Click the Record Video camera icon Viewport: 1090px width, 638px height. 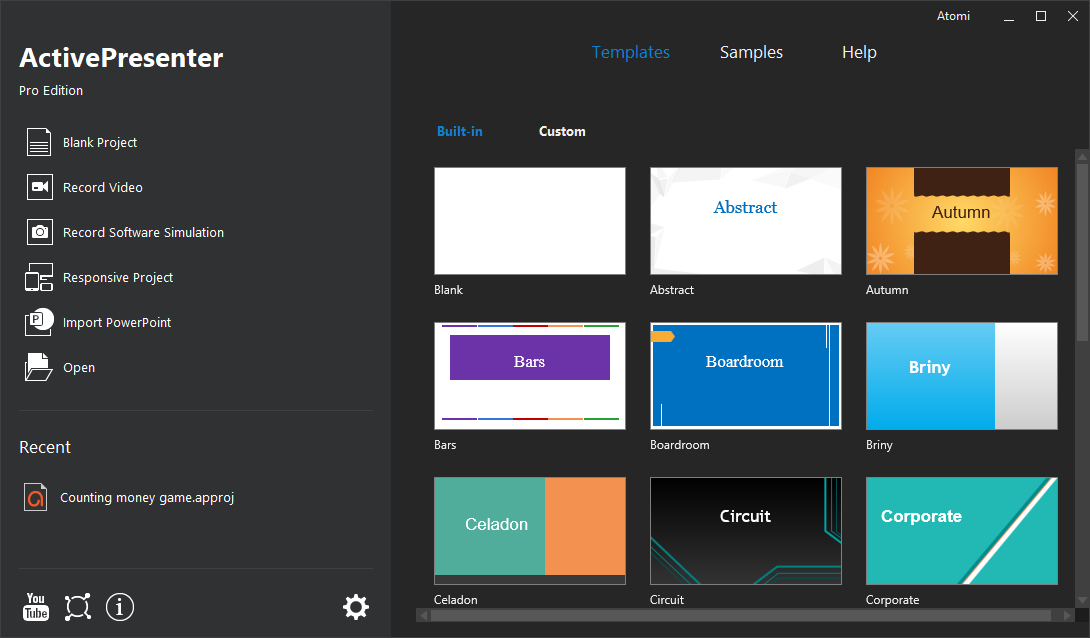40,187
